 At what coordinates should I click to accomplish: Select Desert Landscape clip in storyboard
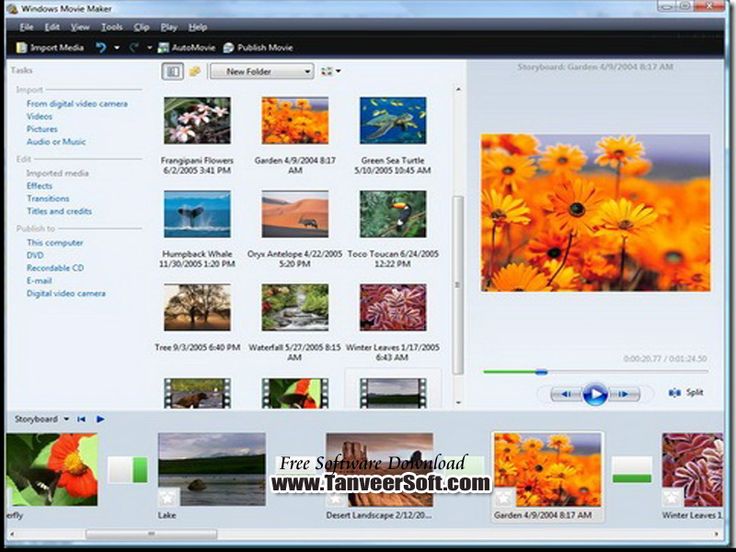(x=379, y=469)
